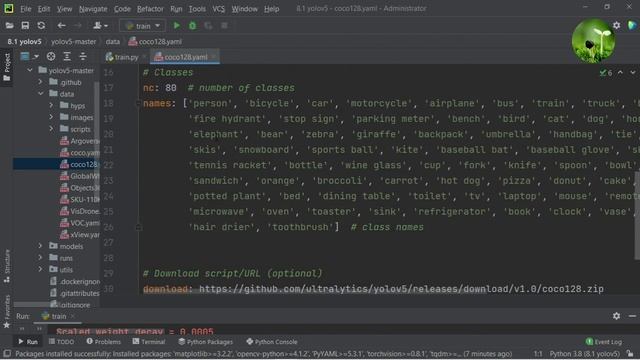Open the Navigate menu

point(93,9)
